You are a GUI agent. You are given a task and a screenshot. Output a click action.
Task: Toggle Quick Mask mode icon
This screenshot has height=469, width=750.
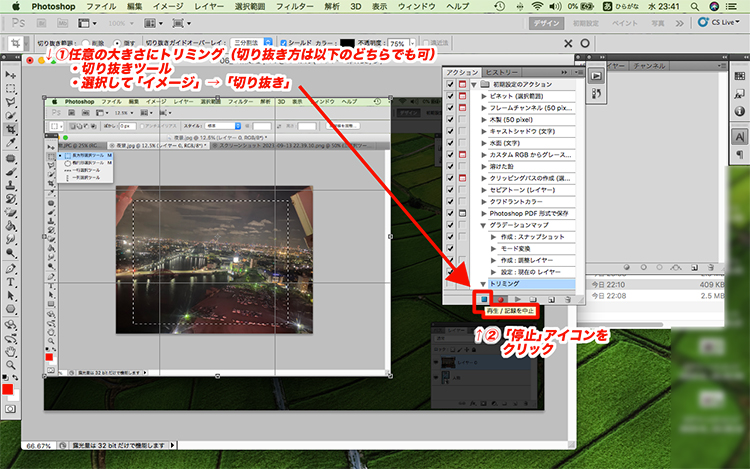(x=11, y=409)
